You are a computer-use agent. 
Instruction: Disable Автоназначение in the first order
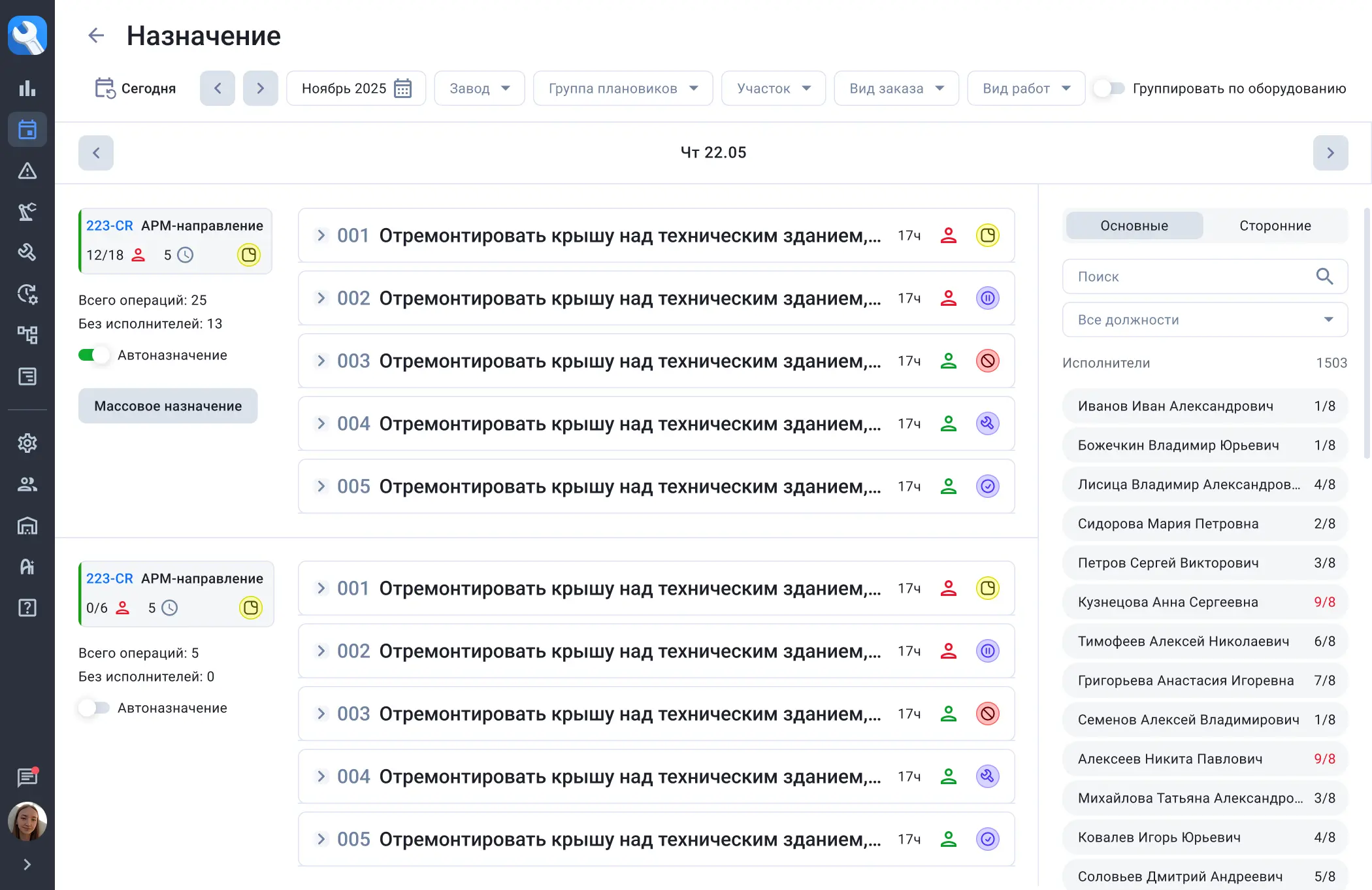(x=93, y=355)
